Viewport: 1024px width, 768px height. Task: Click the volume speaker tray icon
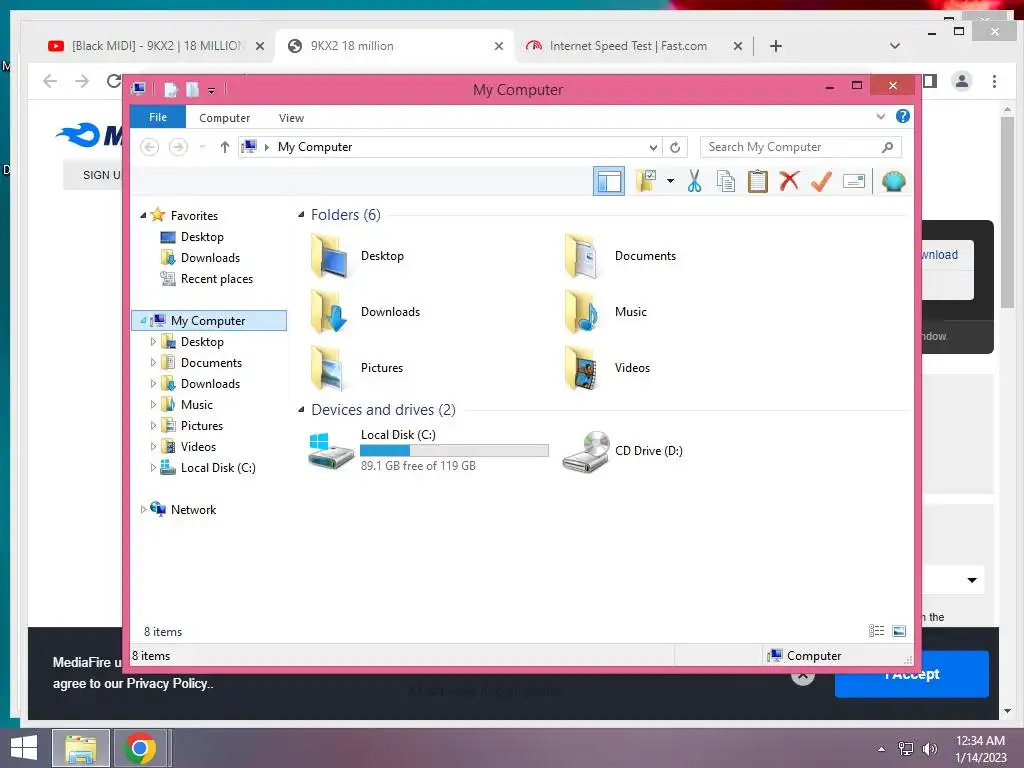point(929,748)
